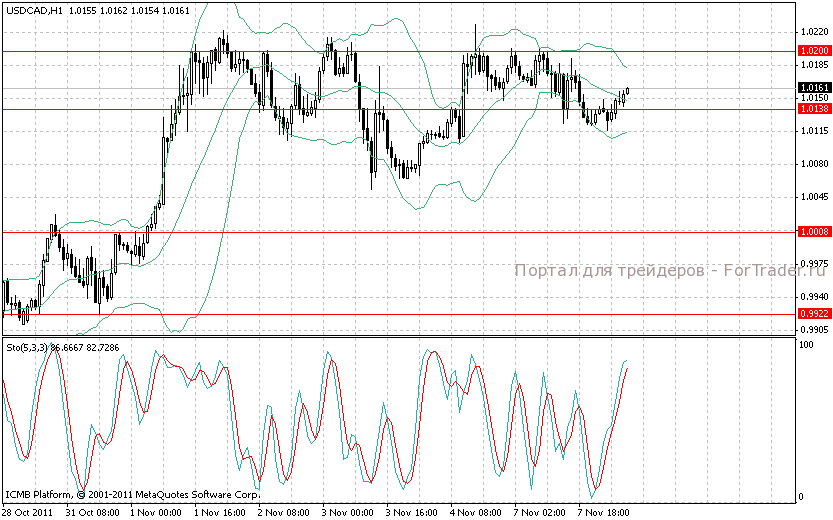
Task: Select the red 0.9922 price label
Action: 814,314
